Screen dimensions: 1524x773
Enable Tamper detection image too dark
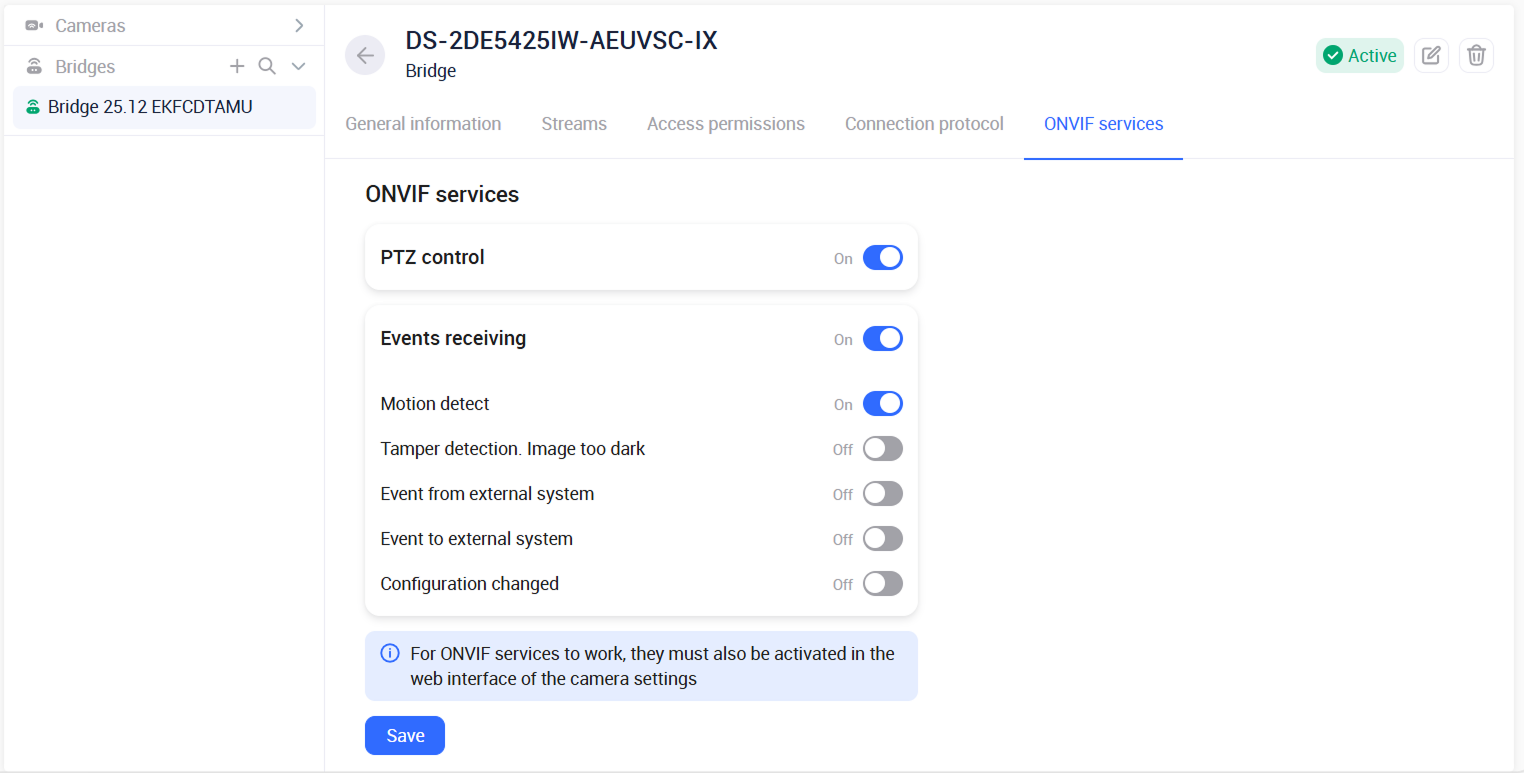coord(882,449)
